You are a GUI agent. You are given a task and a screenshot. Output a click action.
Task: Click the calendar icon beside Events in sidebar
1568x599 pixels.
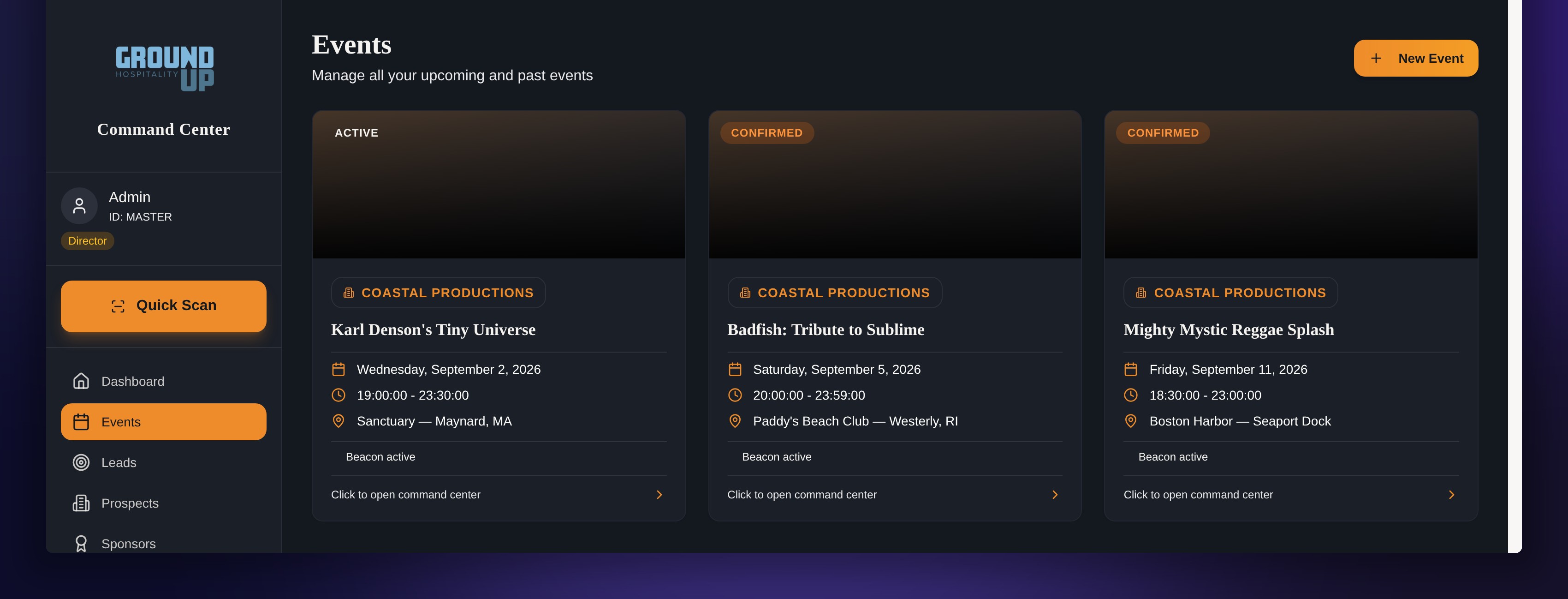(x=81, y=422)
